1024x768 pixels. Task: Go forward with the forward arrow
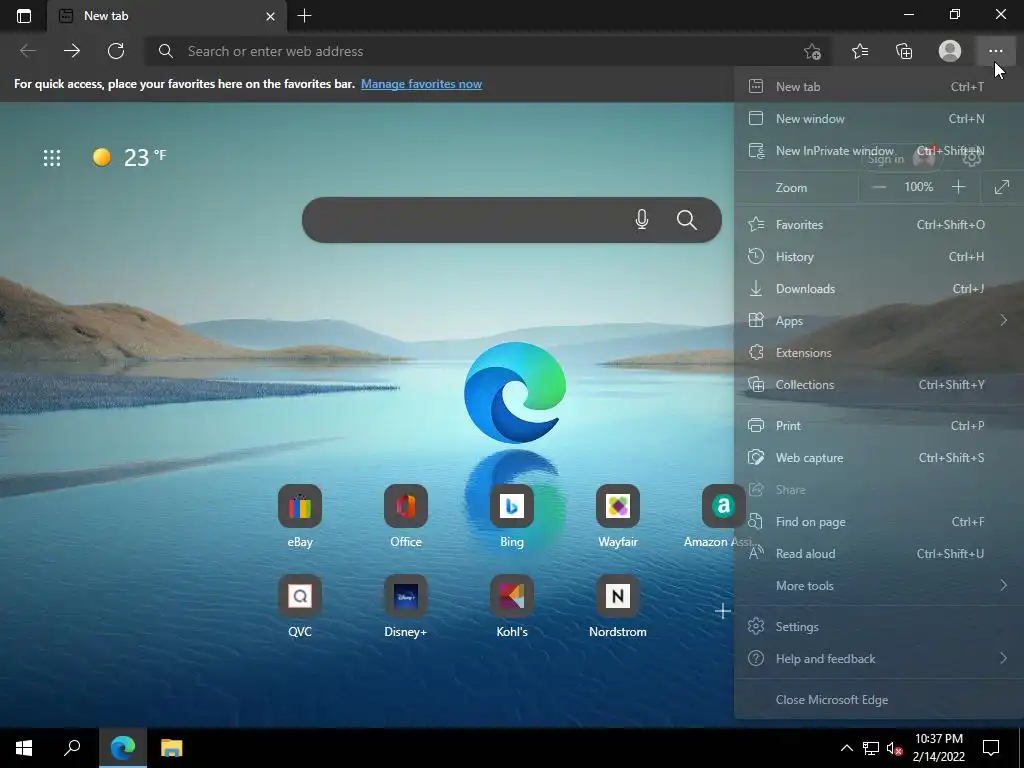[72, 51]
